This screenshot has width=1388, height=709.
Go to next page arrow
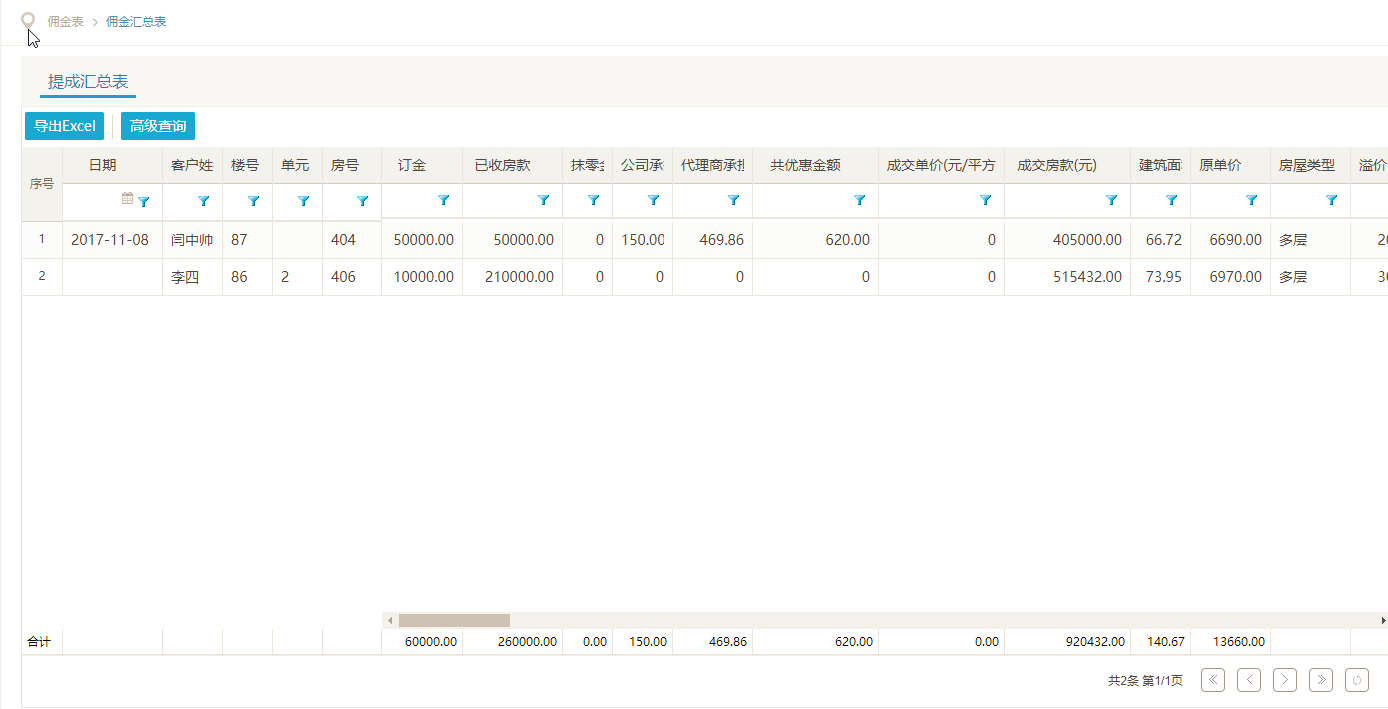(x=1285, y=680)
